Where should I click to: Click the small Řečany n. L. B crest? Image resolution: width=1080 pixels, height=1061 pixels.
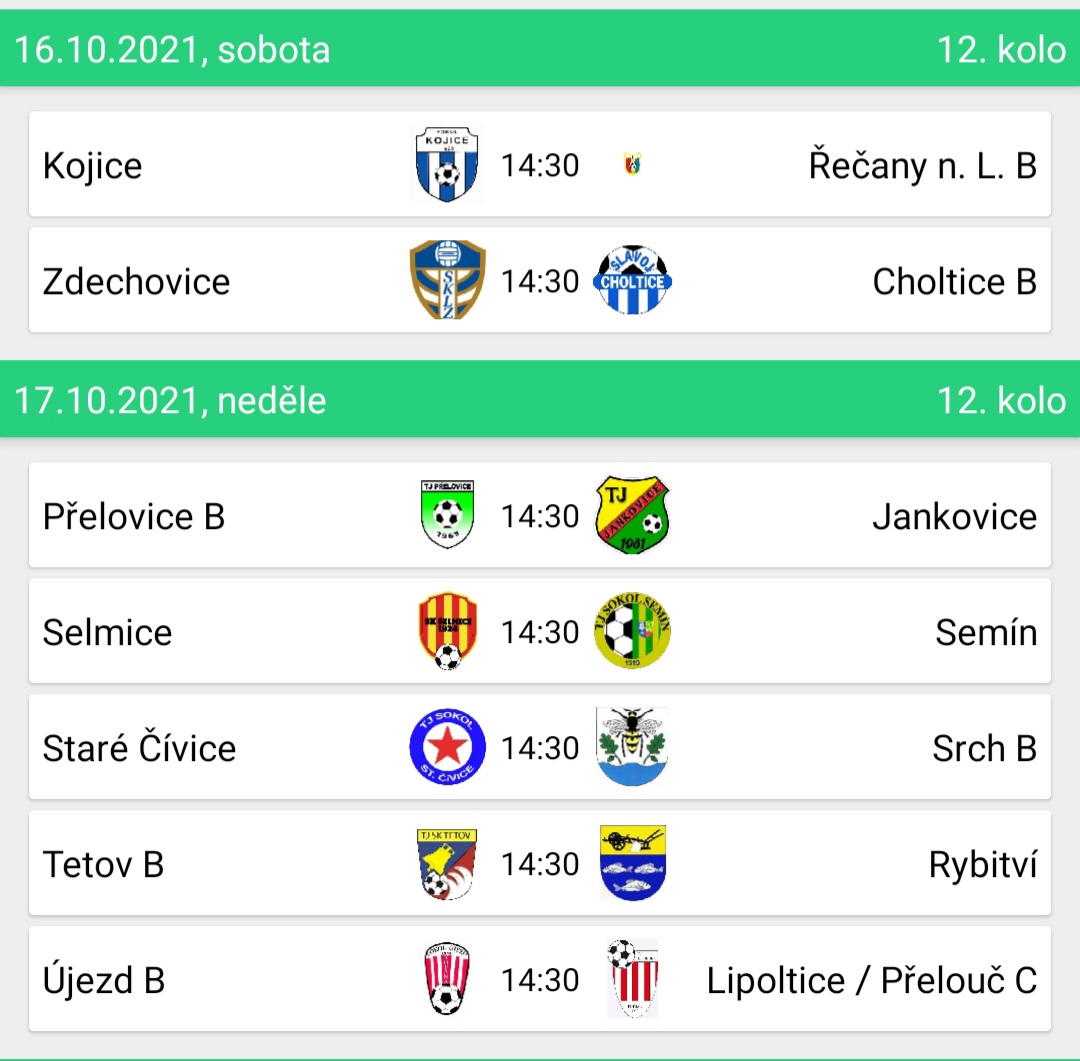[x=632, y=165]
